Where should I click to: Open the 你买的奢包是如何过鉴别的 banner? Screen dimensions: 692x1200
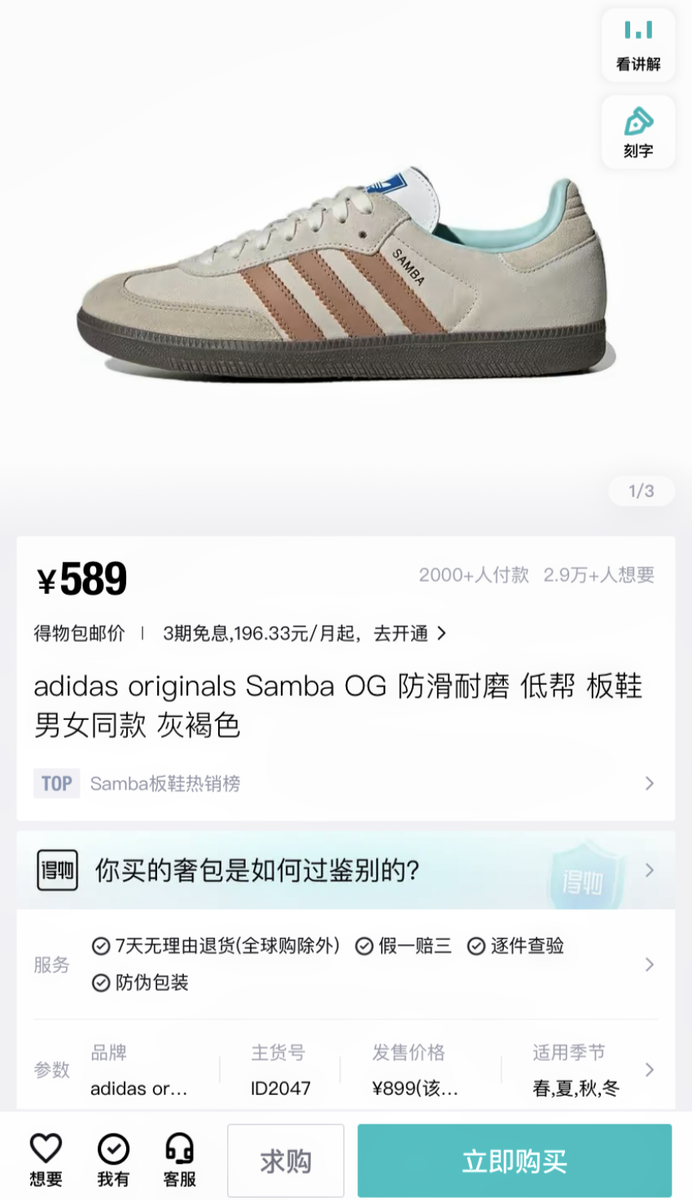(346, 870)
